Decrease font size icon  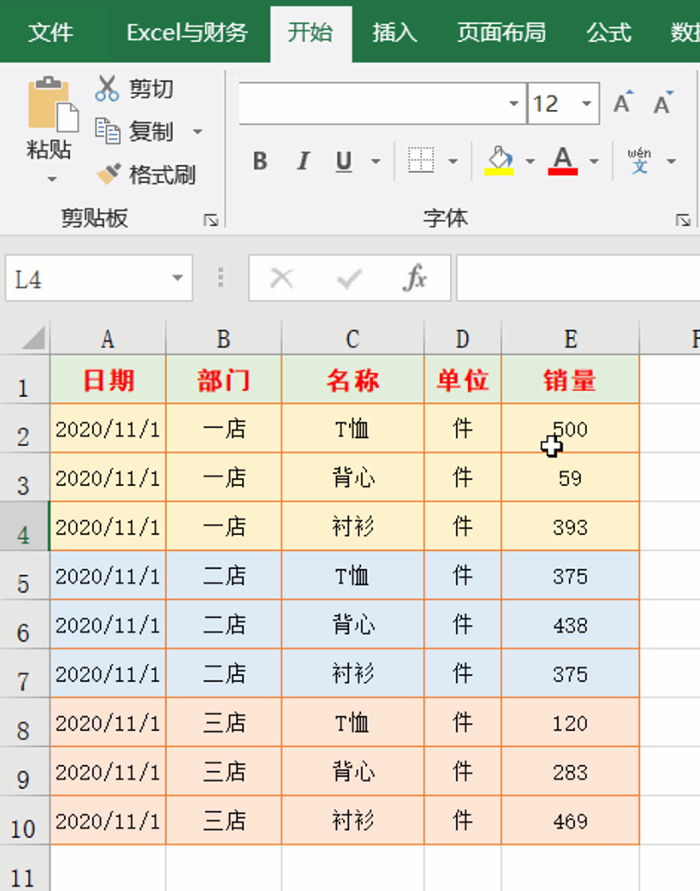point(663,103)
